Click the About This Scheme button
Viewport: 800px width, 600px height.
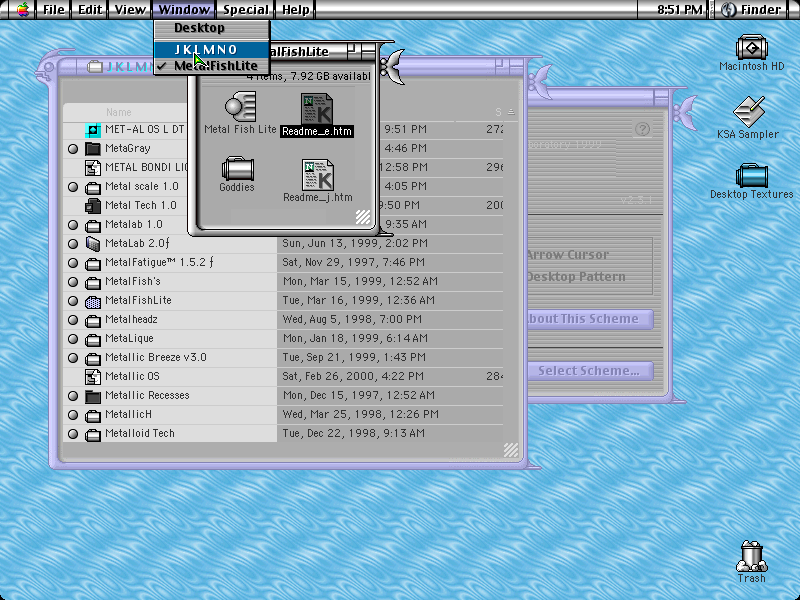point(588,319)
